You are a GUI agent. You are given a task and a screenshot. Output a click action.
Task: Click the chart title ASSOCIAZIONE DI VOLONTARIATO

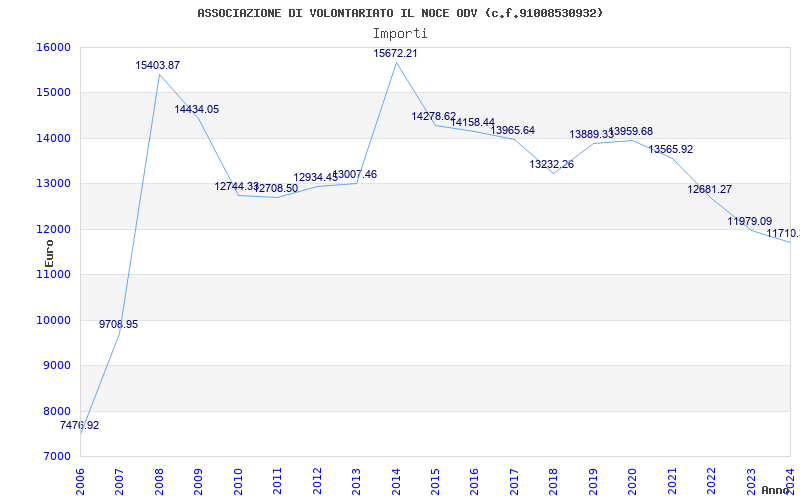click(400, 13)
